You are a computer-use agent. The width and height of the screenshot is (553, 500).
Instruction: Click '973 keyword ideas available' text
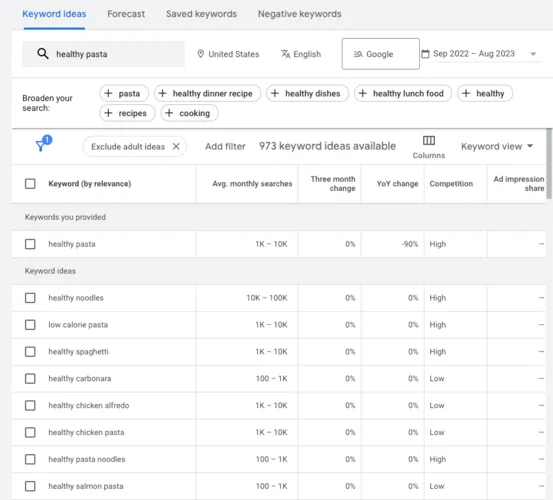point(327,146)
